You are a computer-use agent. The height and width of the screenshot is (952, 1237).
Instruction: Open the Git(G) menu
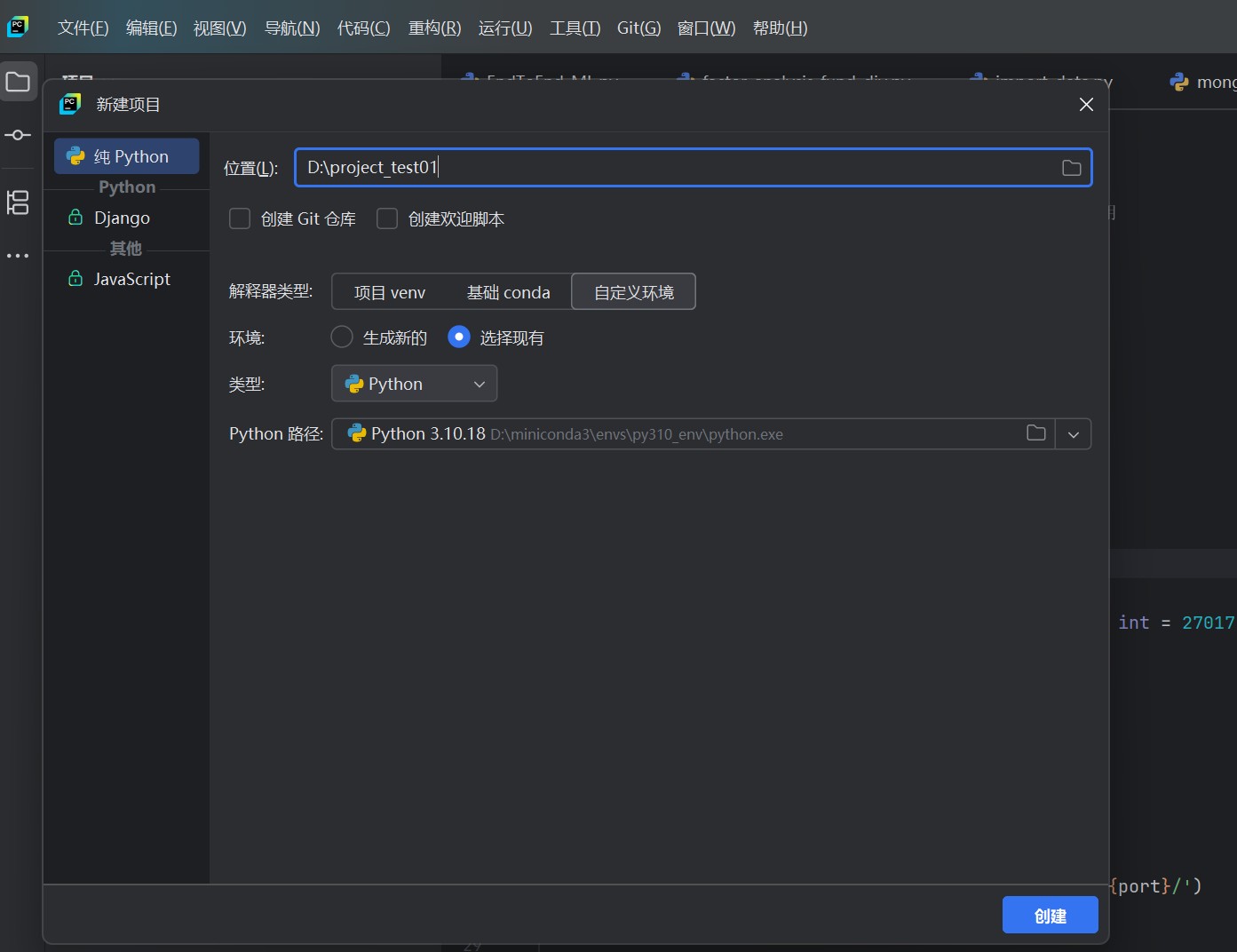(x=639, y=28)
